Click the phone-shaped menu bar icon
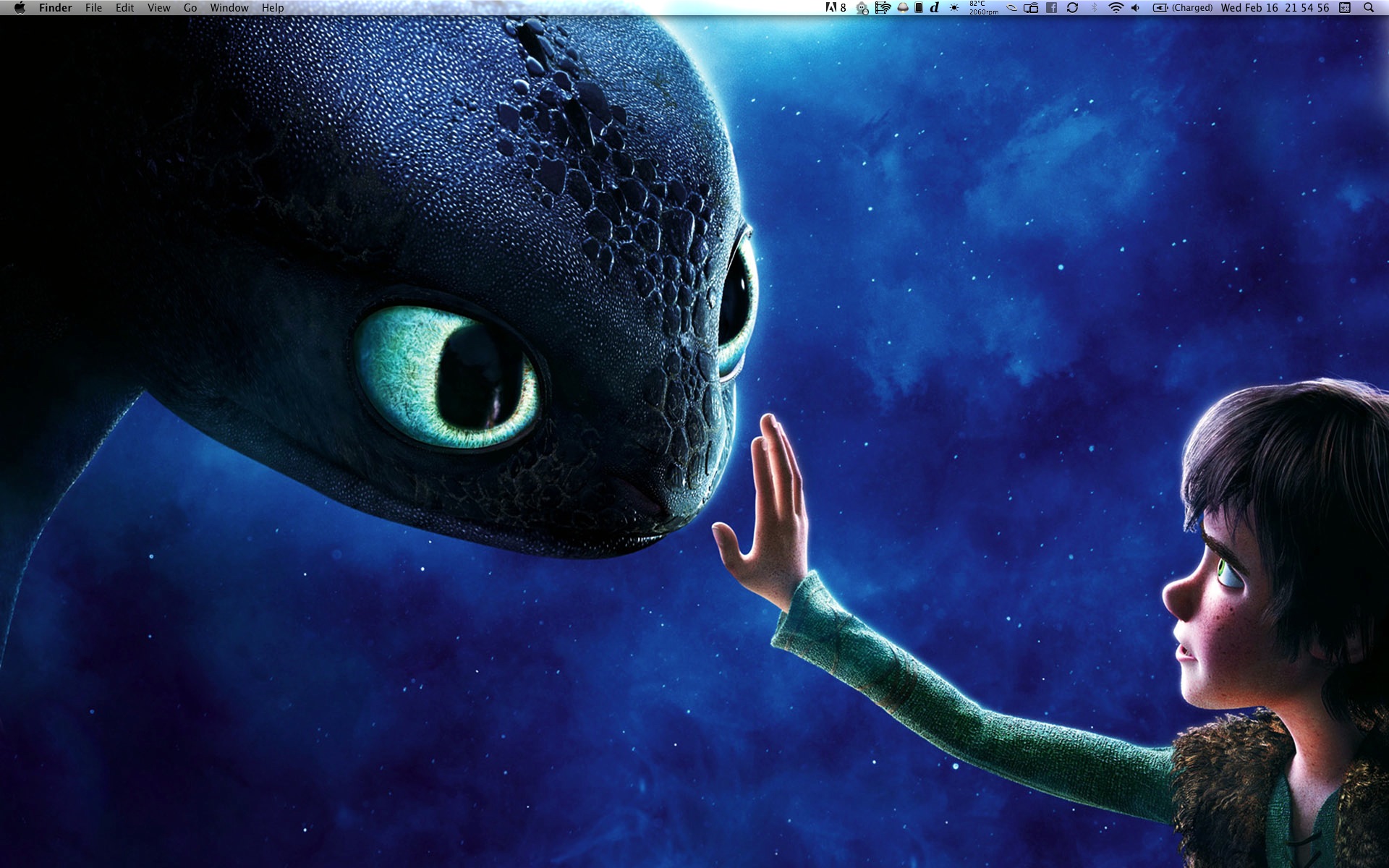Screen dimensions: 1389x868 coord(919,7)
